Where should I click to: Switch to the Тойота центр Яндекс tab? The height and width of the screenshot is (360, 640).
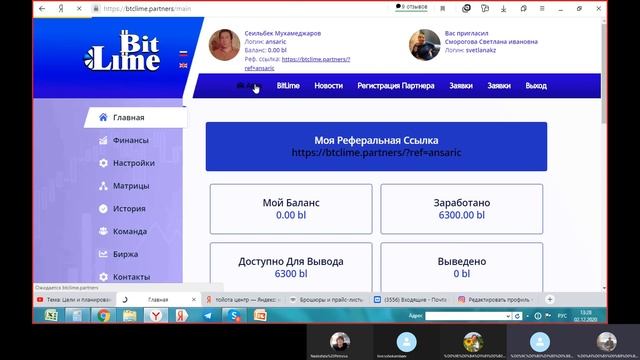[x=243, y=300]
